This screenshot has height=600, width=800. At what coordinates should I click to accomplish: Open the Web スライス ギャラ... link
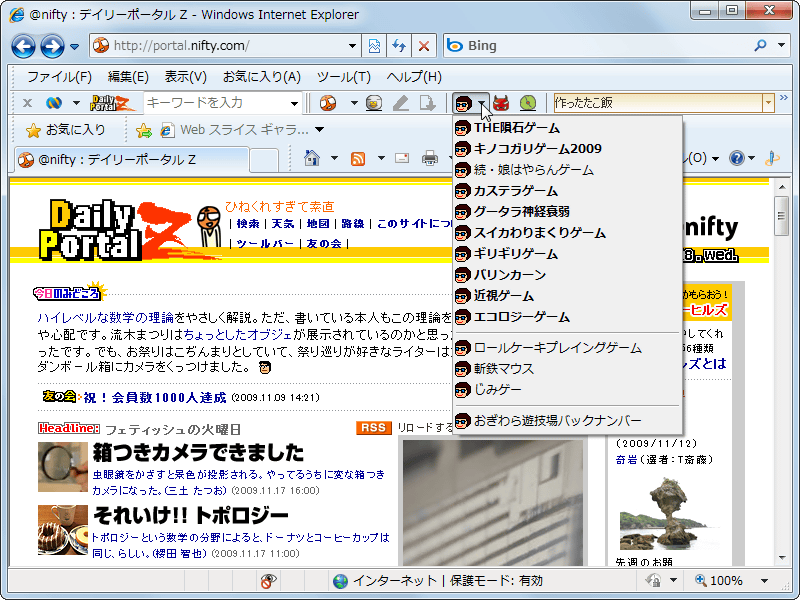tap(235, 130)
